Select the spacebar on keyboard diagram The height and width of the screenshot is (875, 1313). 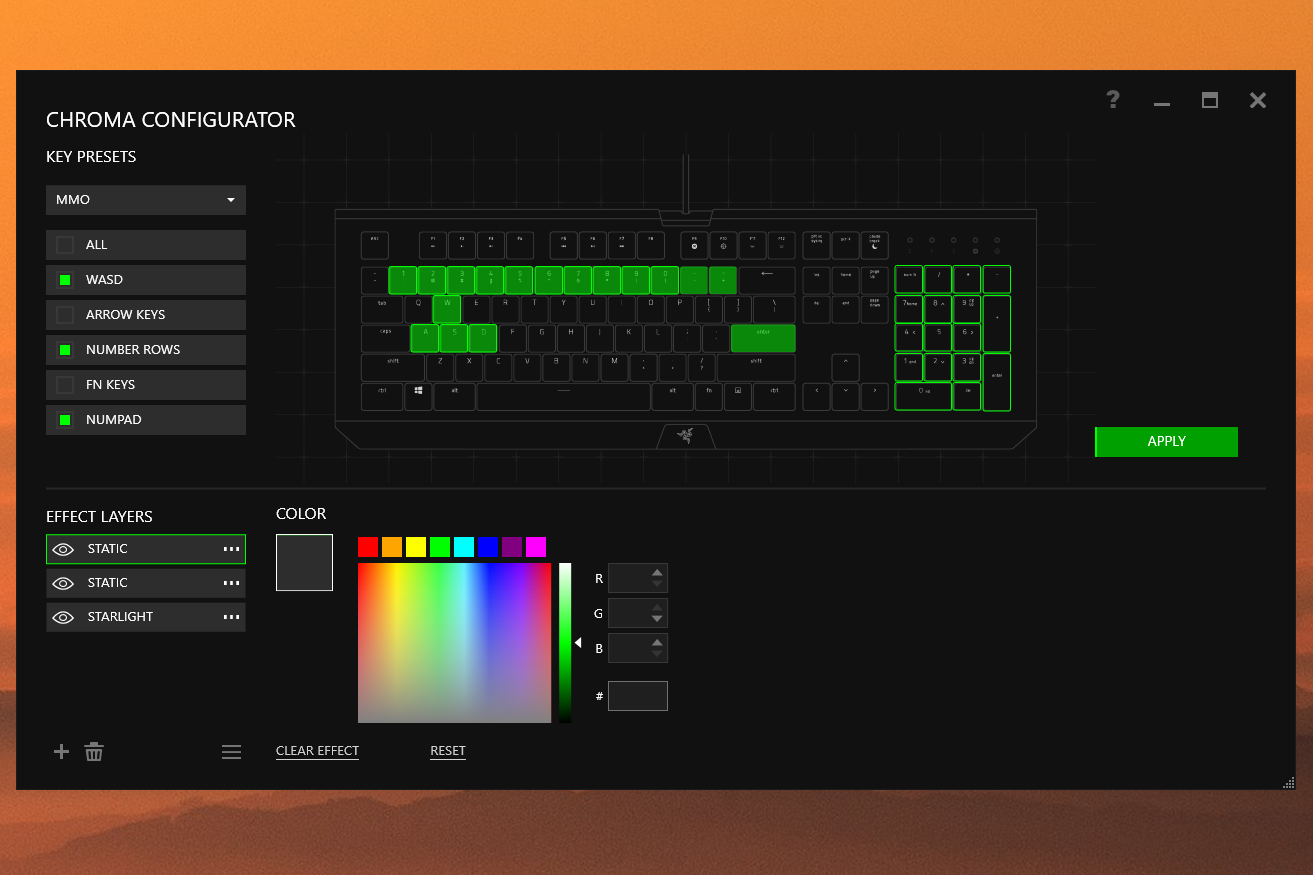click(563, 396)
